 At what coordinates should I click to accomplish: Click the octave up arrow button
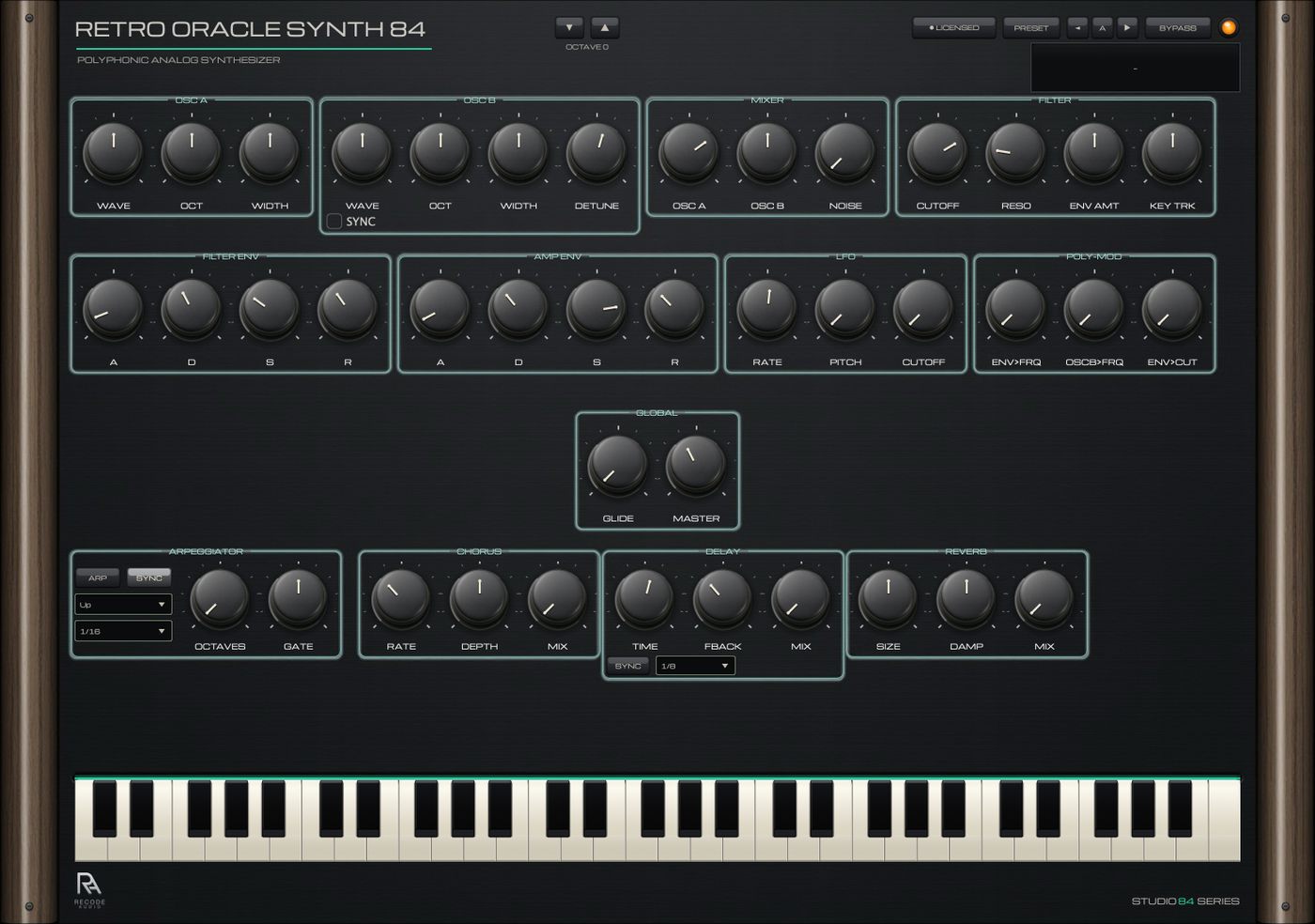click(x=604, y=27)
